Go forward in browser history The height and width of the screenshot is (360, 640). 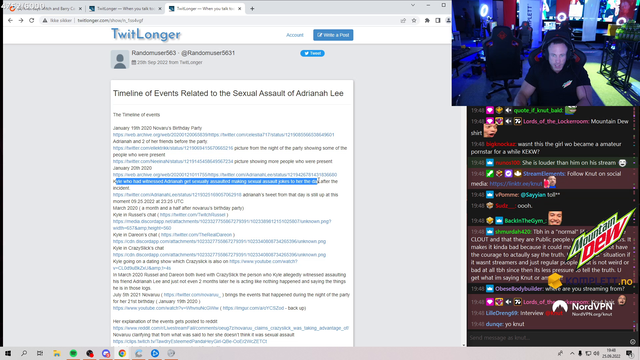click(21, 20)
